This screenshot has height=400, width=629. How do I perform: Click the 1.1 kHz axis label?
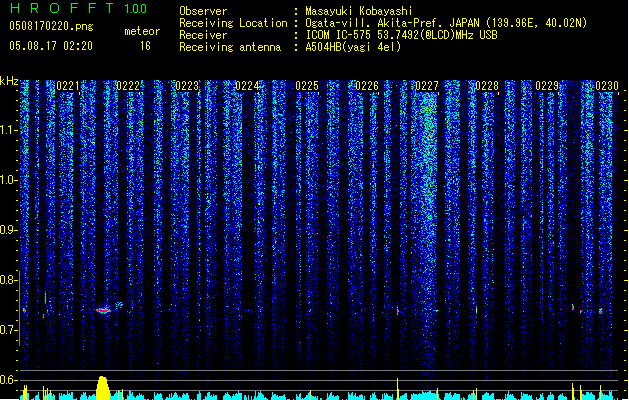click(8, 130)
